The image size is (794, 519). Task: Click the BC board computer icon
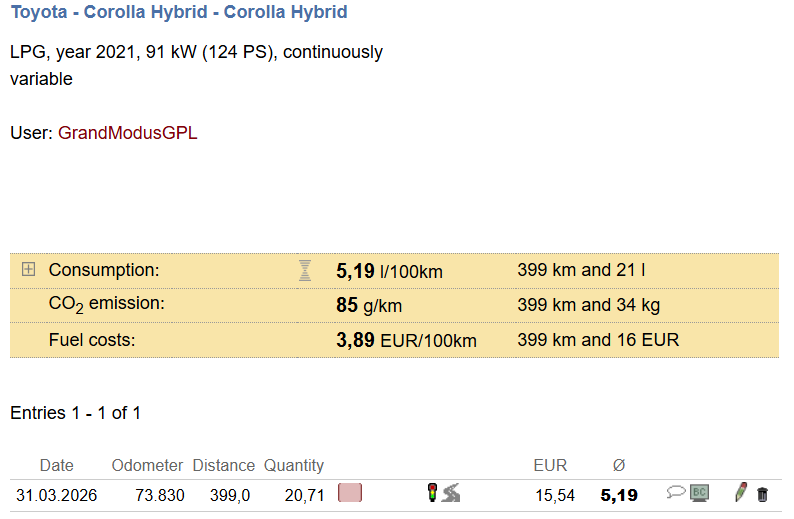(x=699, y=492)
